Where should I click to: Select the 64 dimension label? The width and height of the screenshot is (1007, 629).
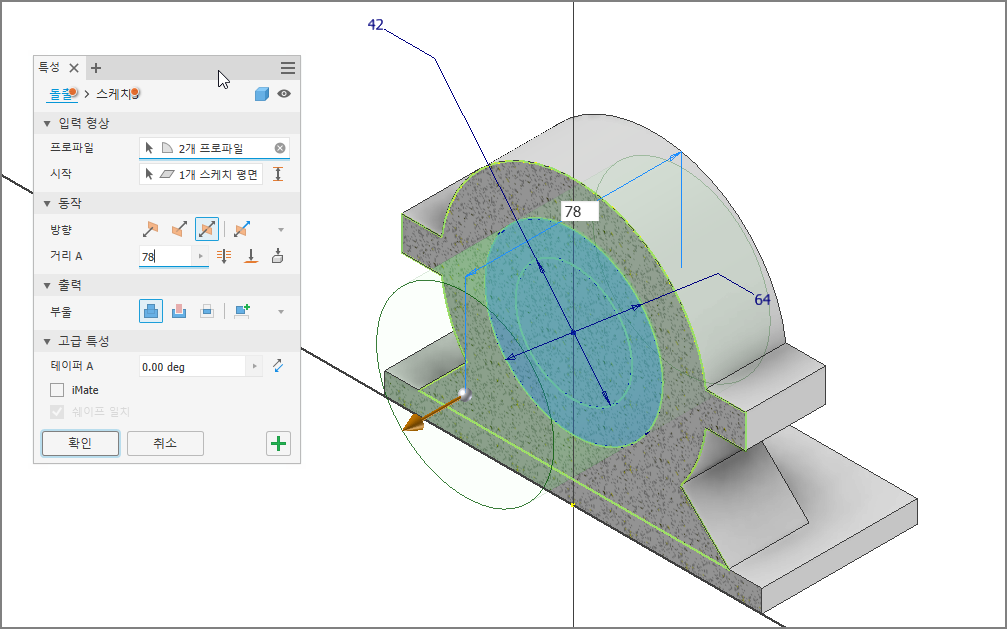pos(762,299)
